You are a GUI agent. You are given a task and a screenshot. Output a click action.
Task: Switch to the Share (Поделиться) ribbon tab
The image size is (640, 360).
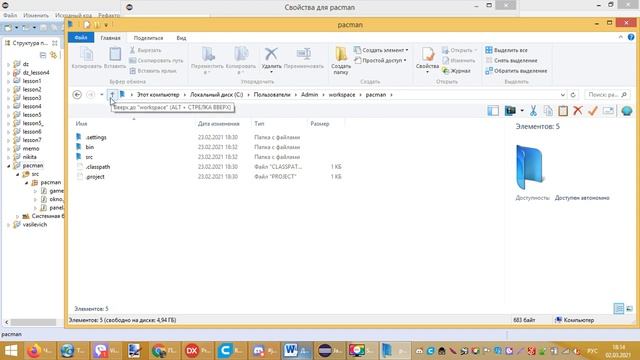(148, 38)
